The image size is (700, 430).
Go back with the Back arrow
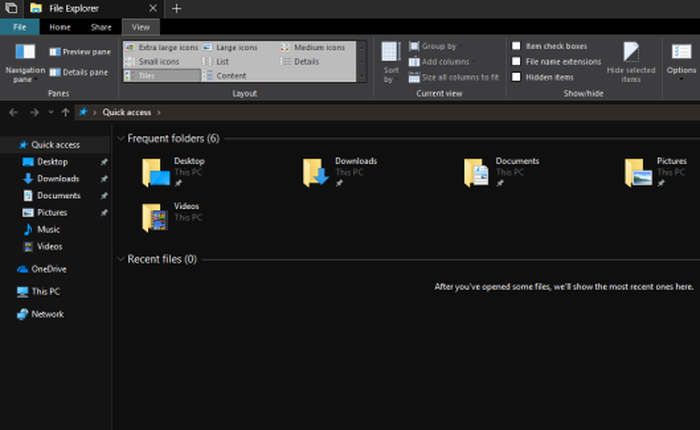(x=13, y=113)
